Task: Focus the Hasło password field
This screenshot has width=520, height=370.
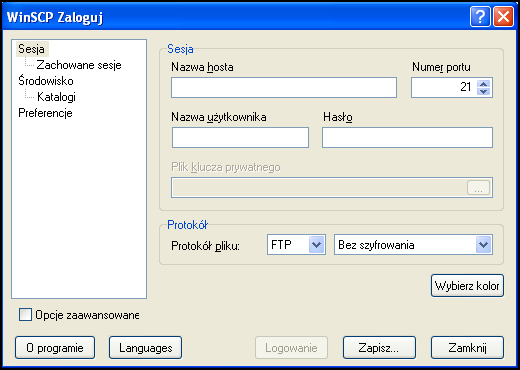Action: pos(407,137)
